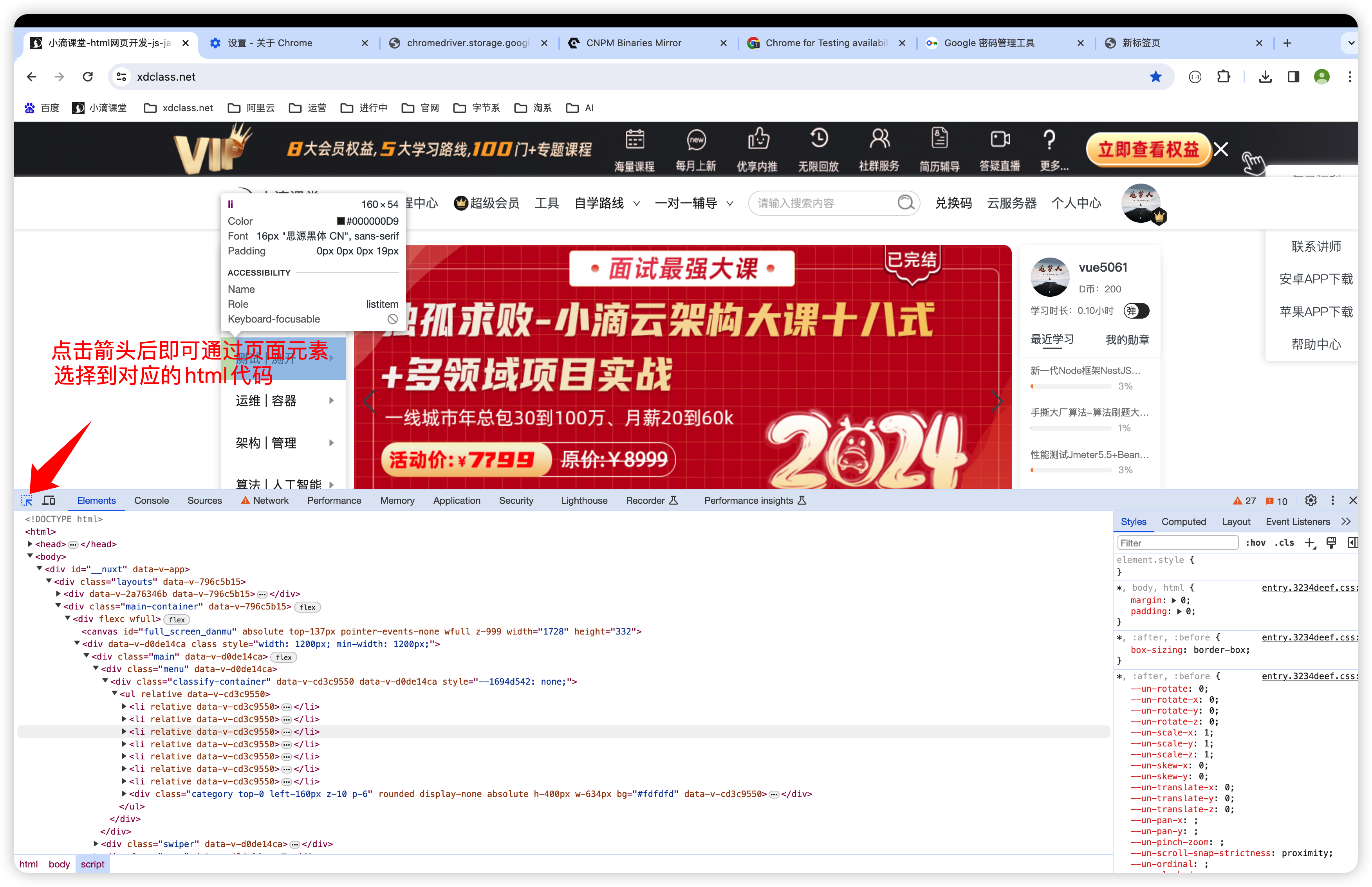Toggle the DevTools device toolbar icon
Screen dimensions: 1372x887
(x=49, y=500)
